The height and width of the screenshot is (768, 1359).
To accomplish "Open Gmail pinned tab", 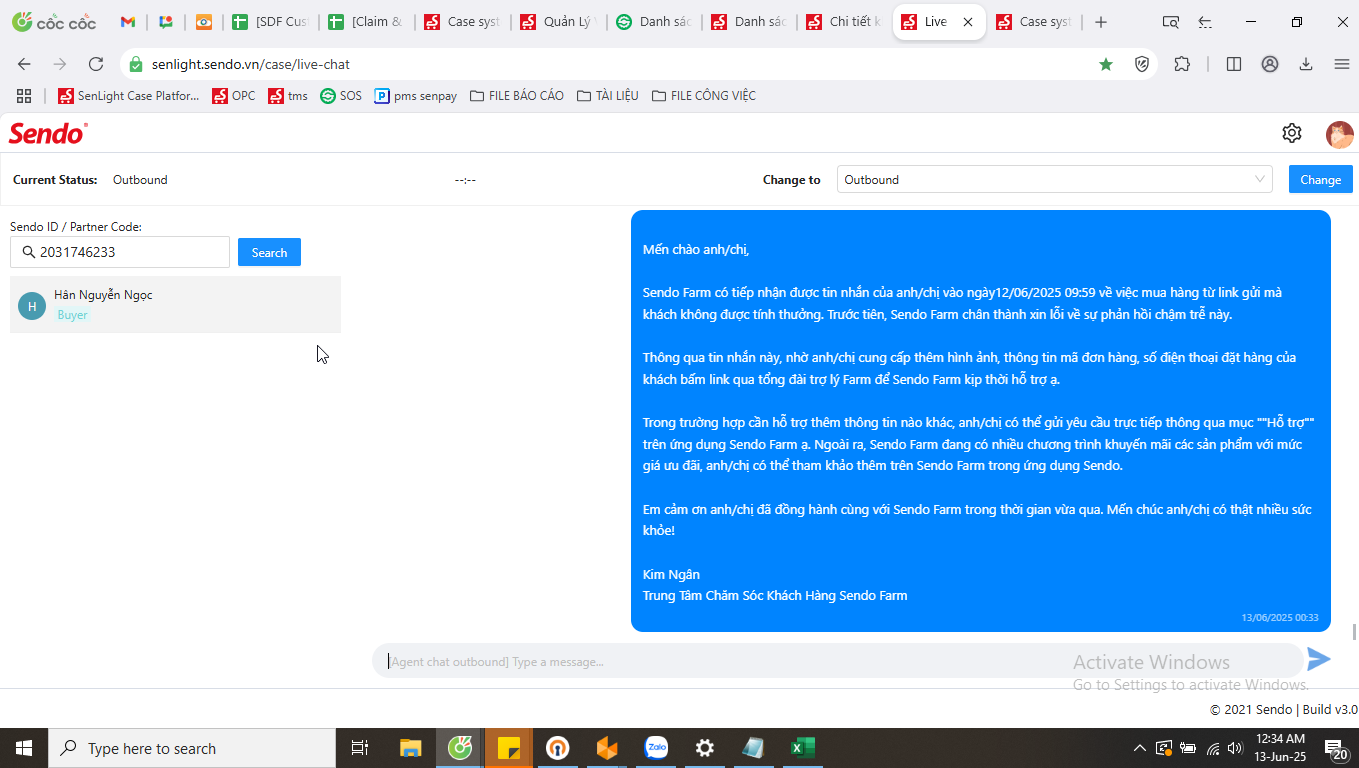I will (128, 22).
